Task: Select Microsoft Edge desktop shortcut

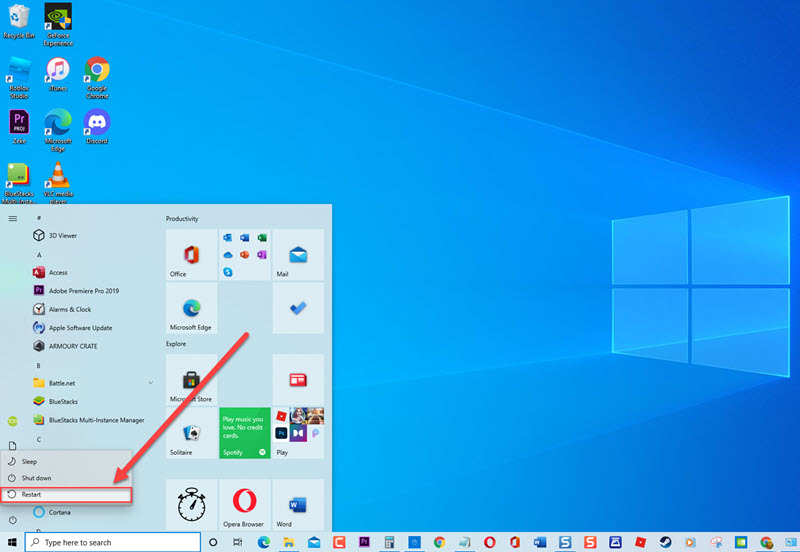Action: 58,130
